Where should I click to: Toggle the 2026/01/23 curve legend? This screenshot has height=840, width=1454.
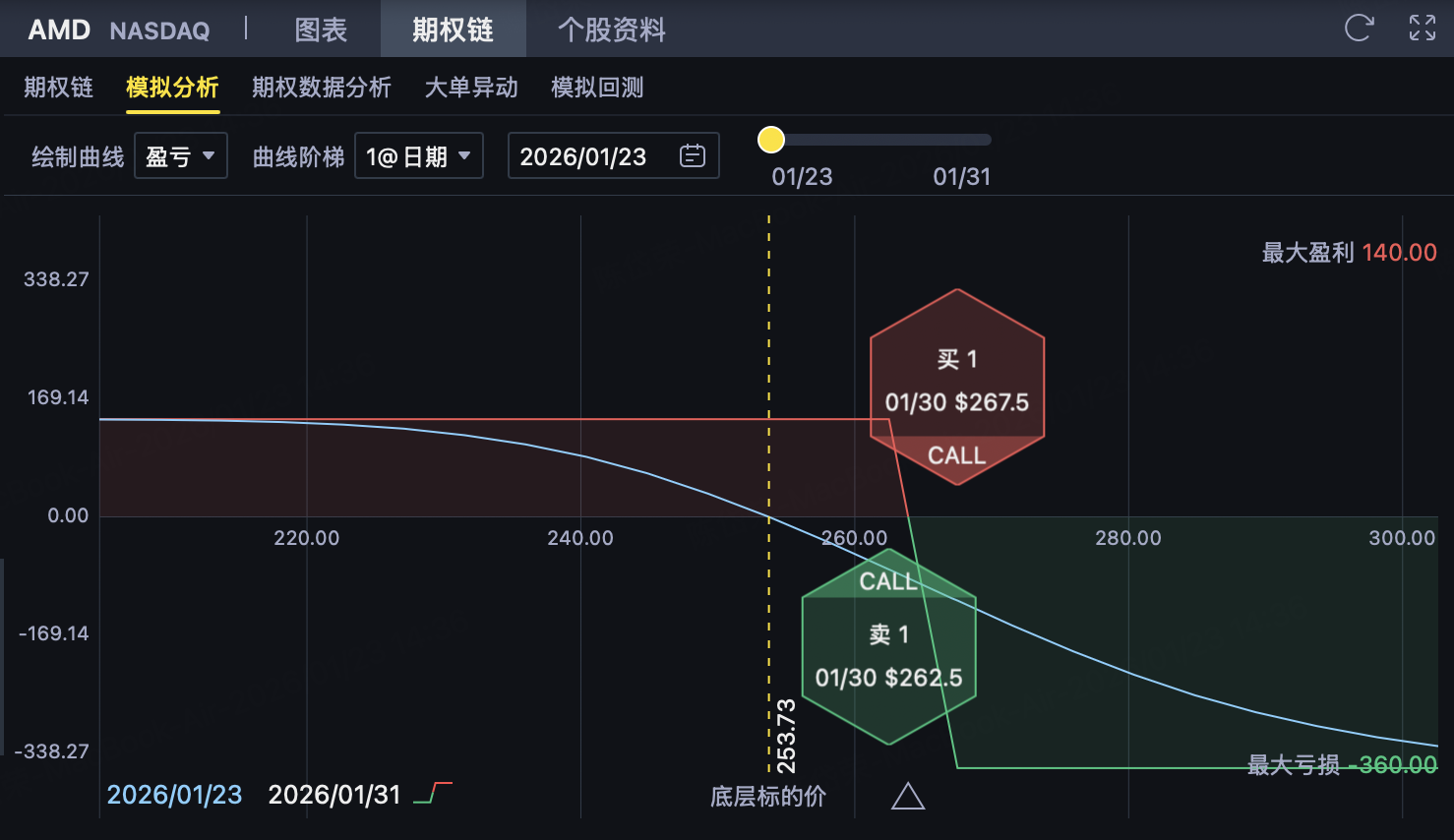(174, 795)
